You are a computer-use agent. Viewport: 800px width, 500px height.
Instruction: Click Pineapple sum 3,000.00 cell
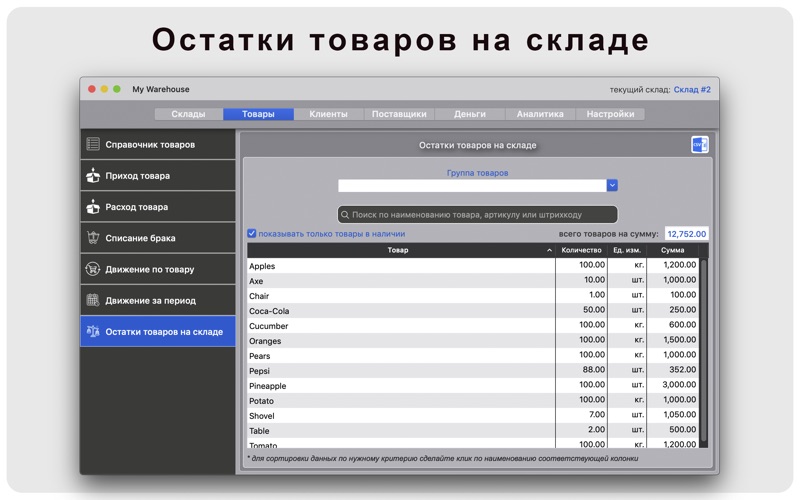[672, 385]
